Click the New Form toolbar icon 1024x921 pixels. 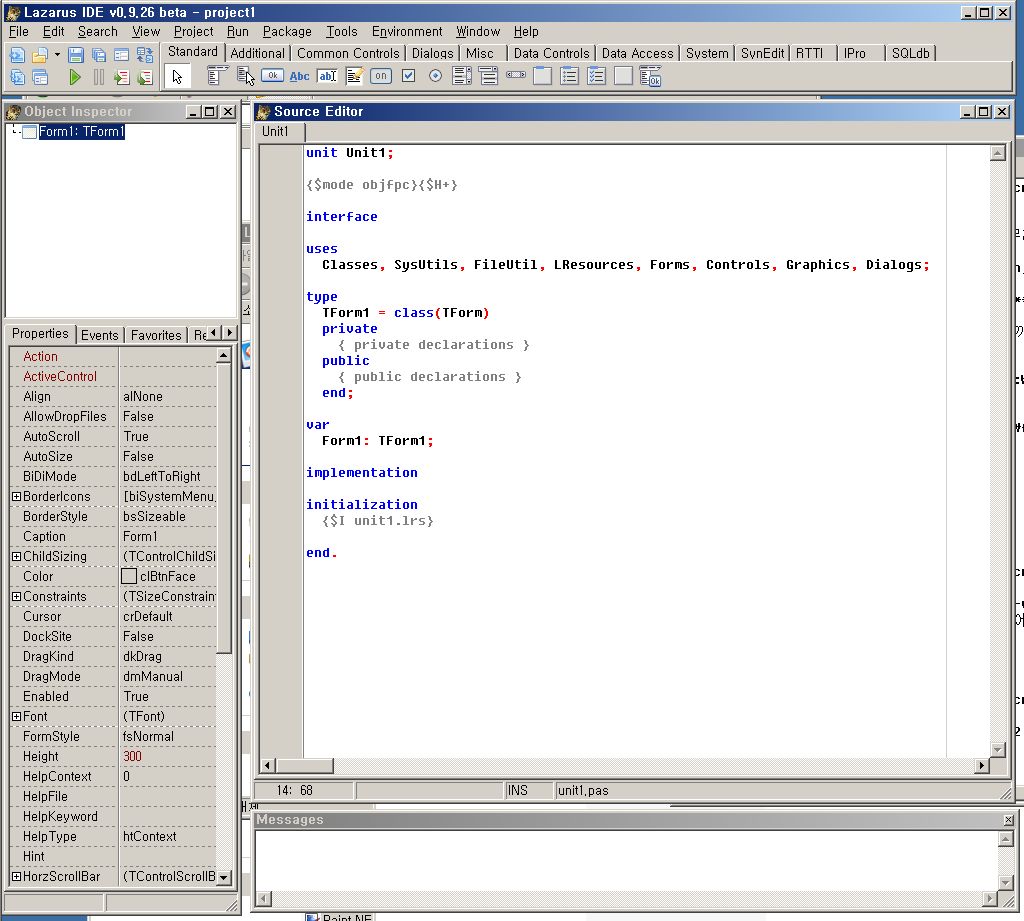tap(121, 55)
